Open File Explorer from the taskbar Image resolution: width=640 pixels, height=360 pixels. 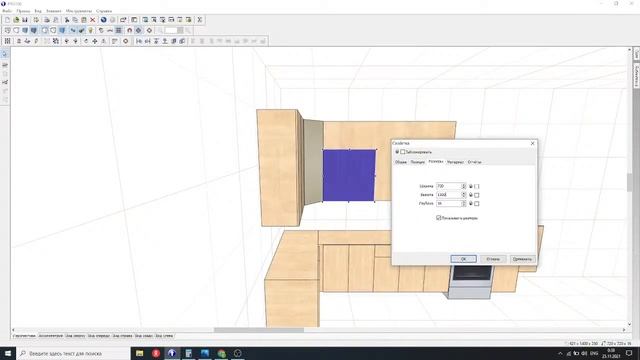click(x=140, y=353)
